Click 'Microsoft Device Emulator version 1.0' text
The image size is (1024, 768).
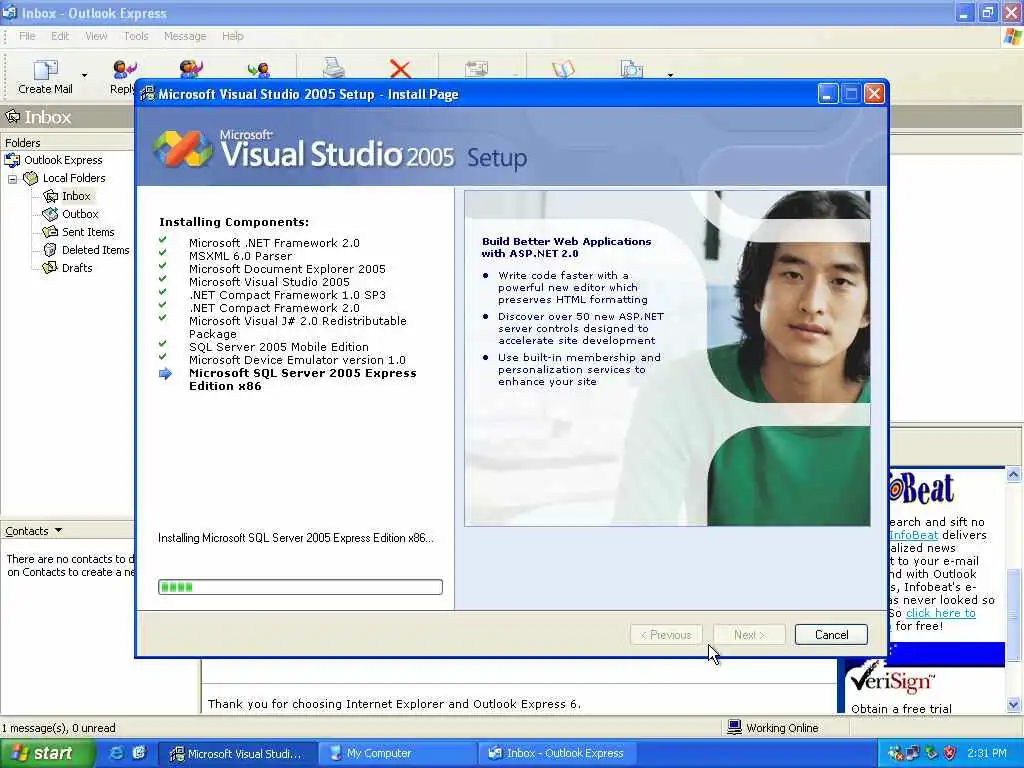click(x=297, y=360)
